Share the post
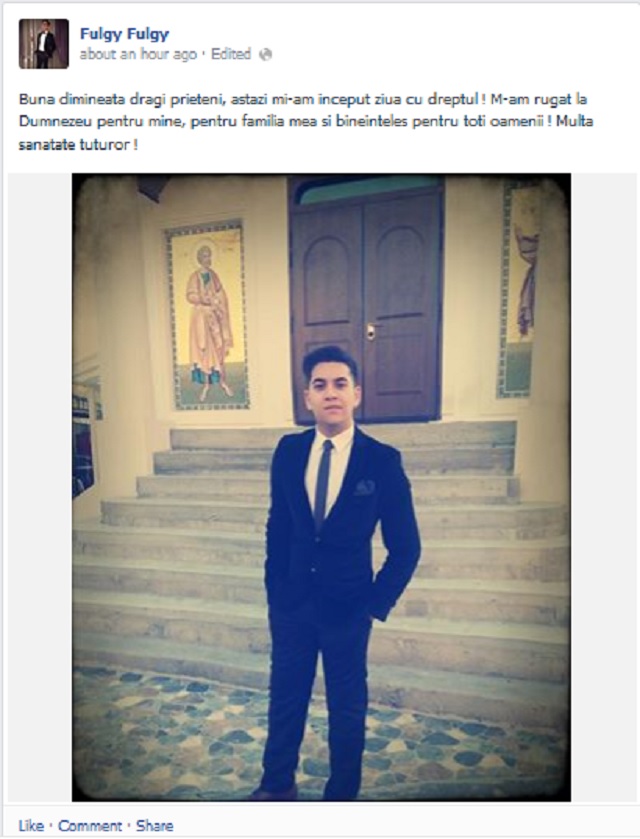 154,826
